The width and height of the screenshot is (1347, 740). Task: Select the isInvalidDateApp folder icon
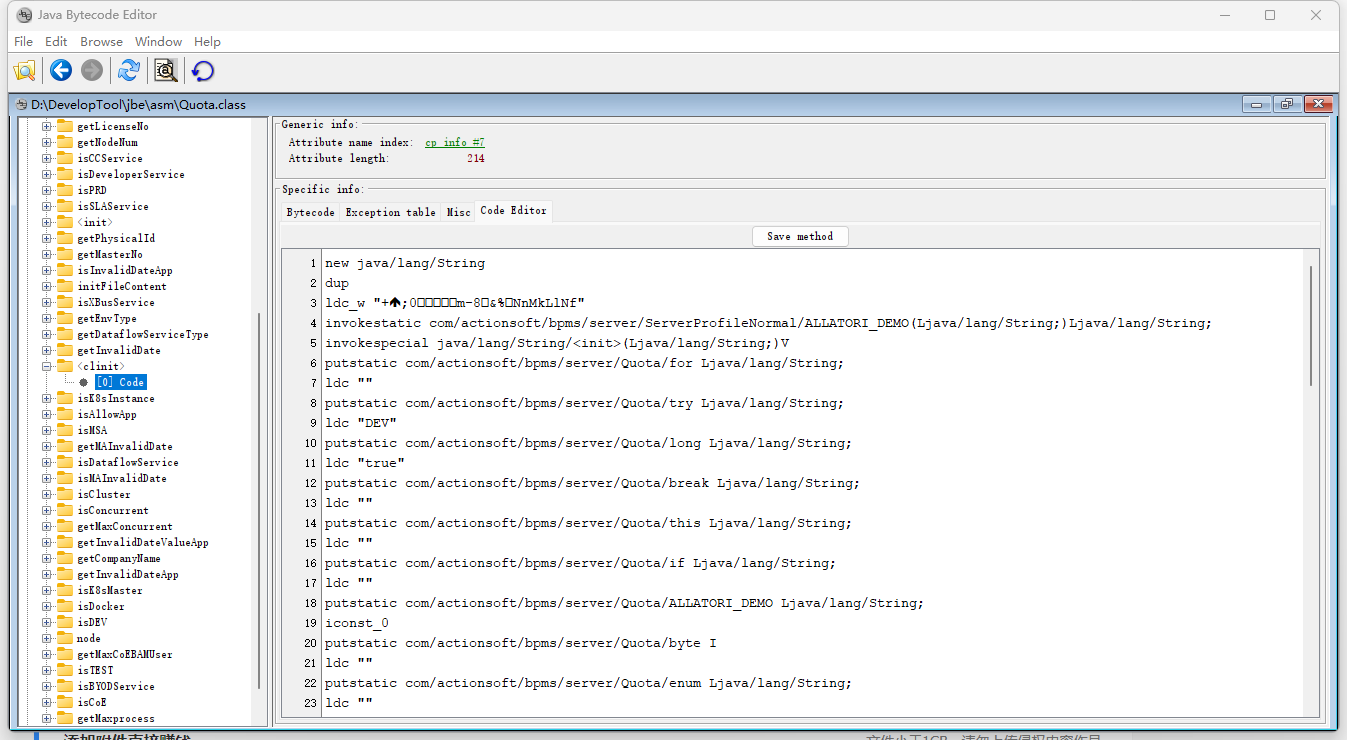point(65,270)
